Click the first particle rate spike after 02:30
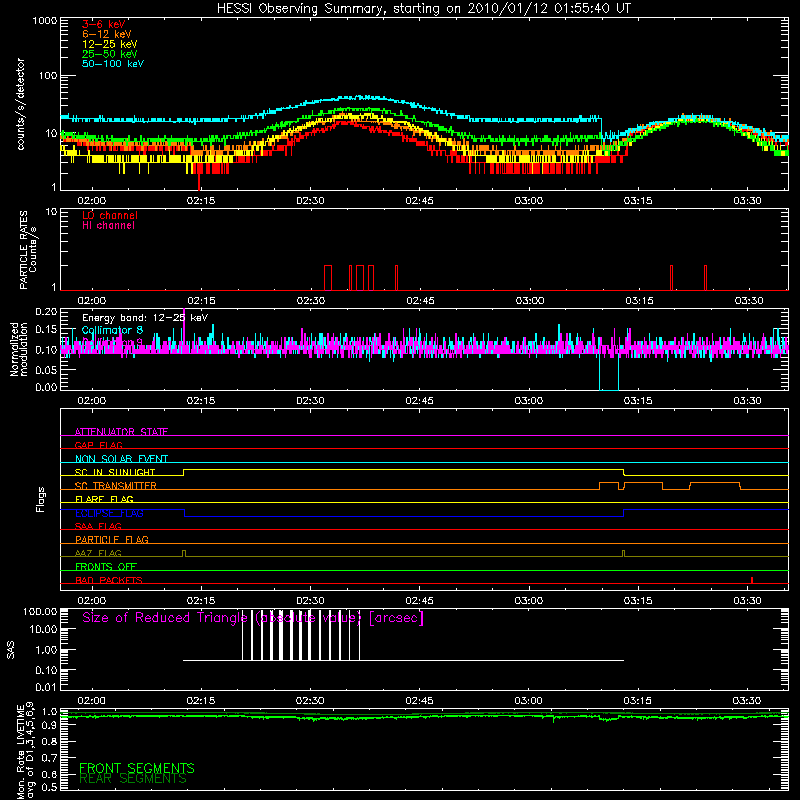Image resolution: width=800 pixels, height=800 pixels. (x=328, y=278)
